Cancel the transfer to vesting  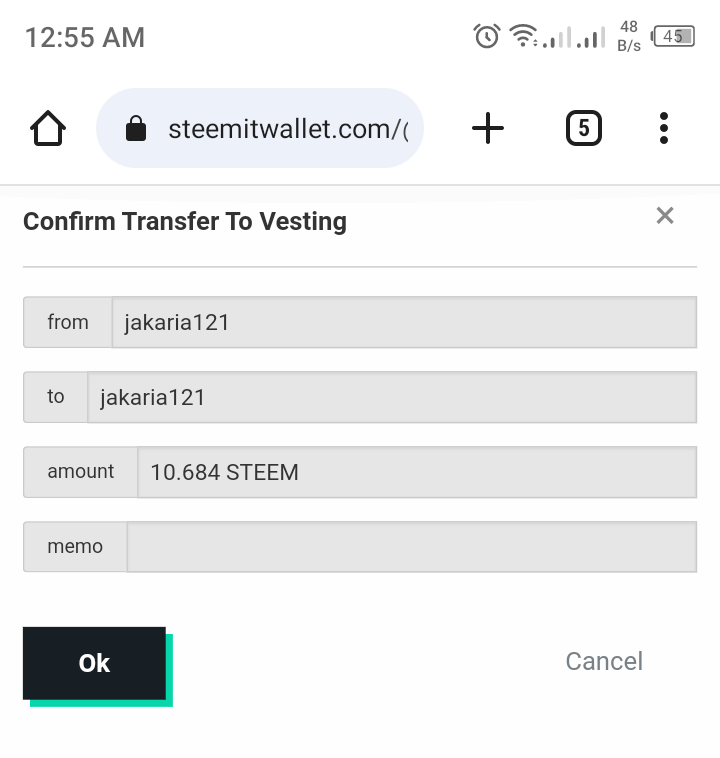pyautogui.click(x=604, y=661)
